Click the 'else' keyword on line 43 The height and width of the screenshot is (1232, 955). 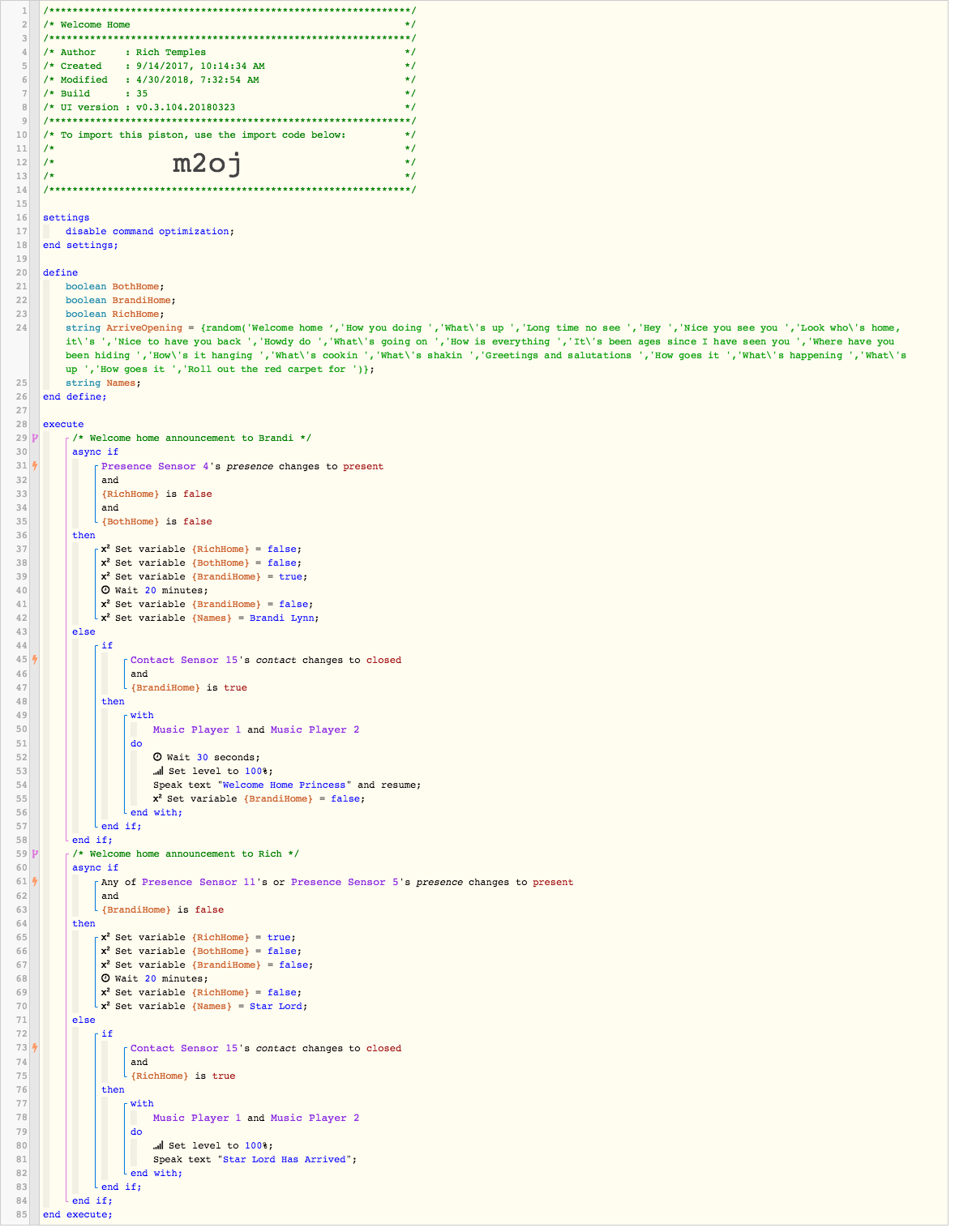click(x=84, y=631)
